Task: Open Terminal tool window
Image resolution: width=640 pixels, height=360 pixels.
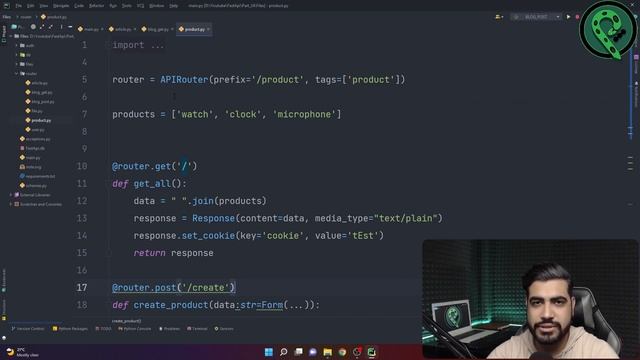Action: pyautogui.click(x=198, y=329)
